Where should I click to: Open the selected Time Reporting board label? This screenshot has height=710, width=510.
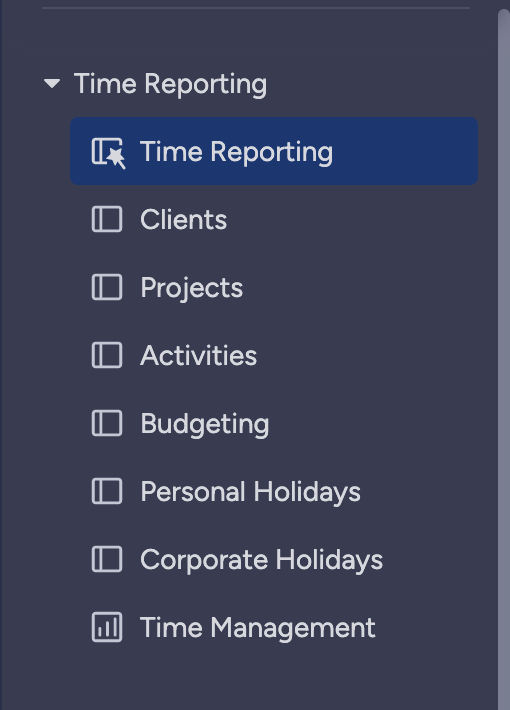pyautogui.click(x=236, y=152)
